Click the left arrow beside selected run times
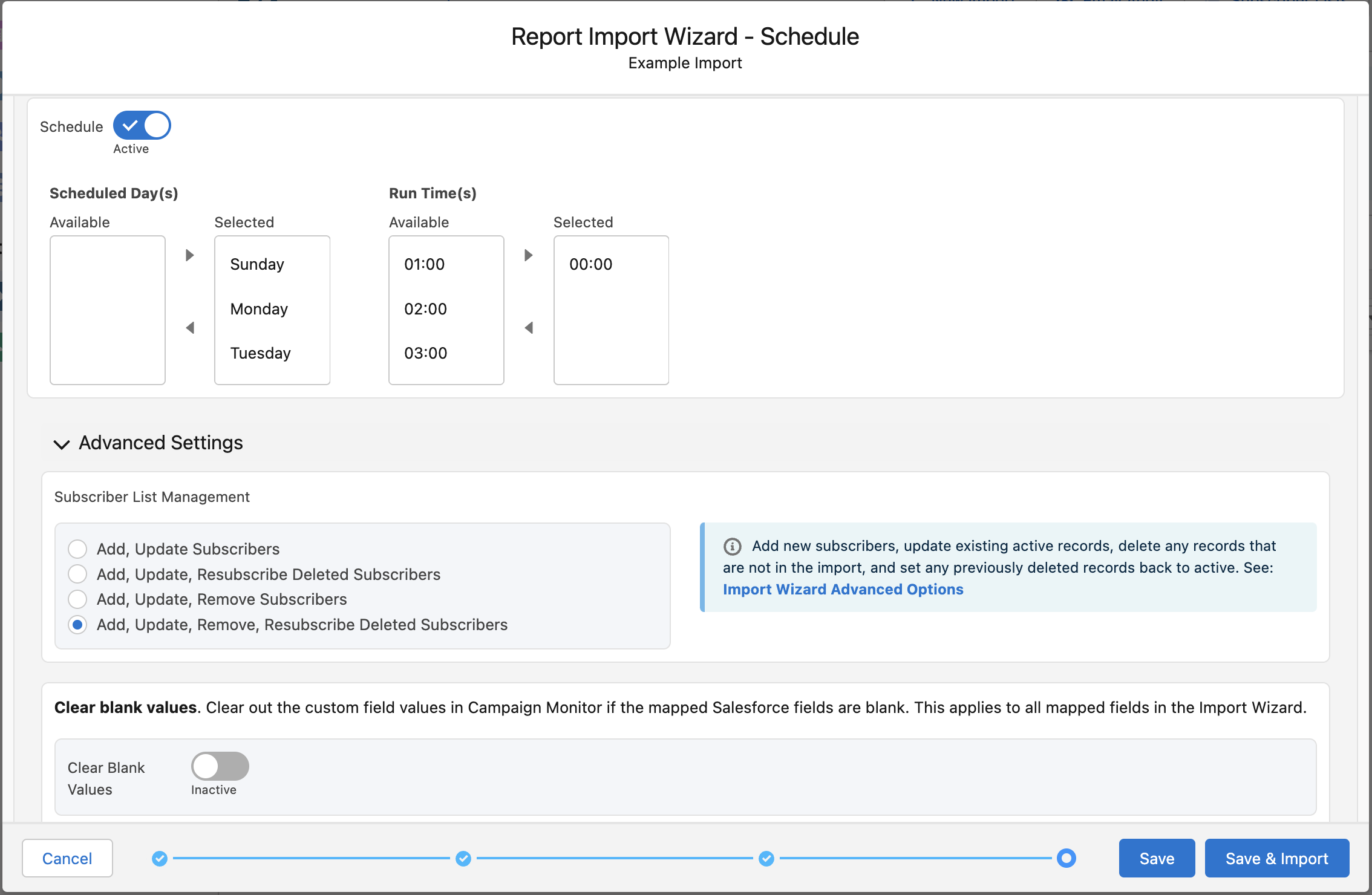The width and height of the screenshot is (1372, 895). click(529, 327)
